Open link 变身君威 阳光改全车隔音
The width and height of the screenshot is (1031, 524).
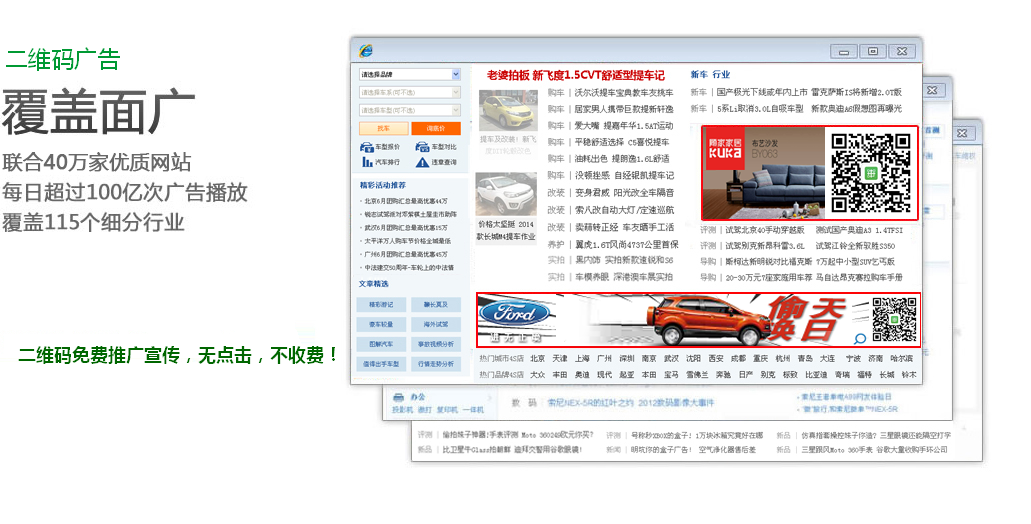tap(625, 193)
